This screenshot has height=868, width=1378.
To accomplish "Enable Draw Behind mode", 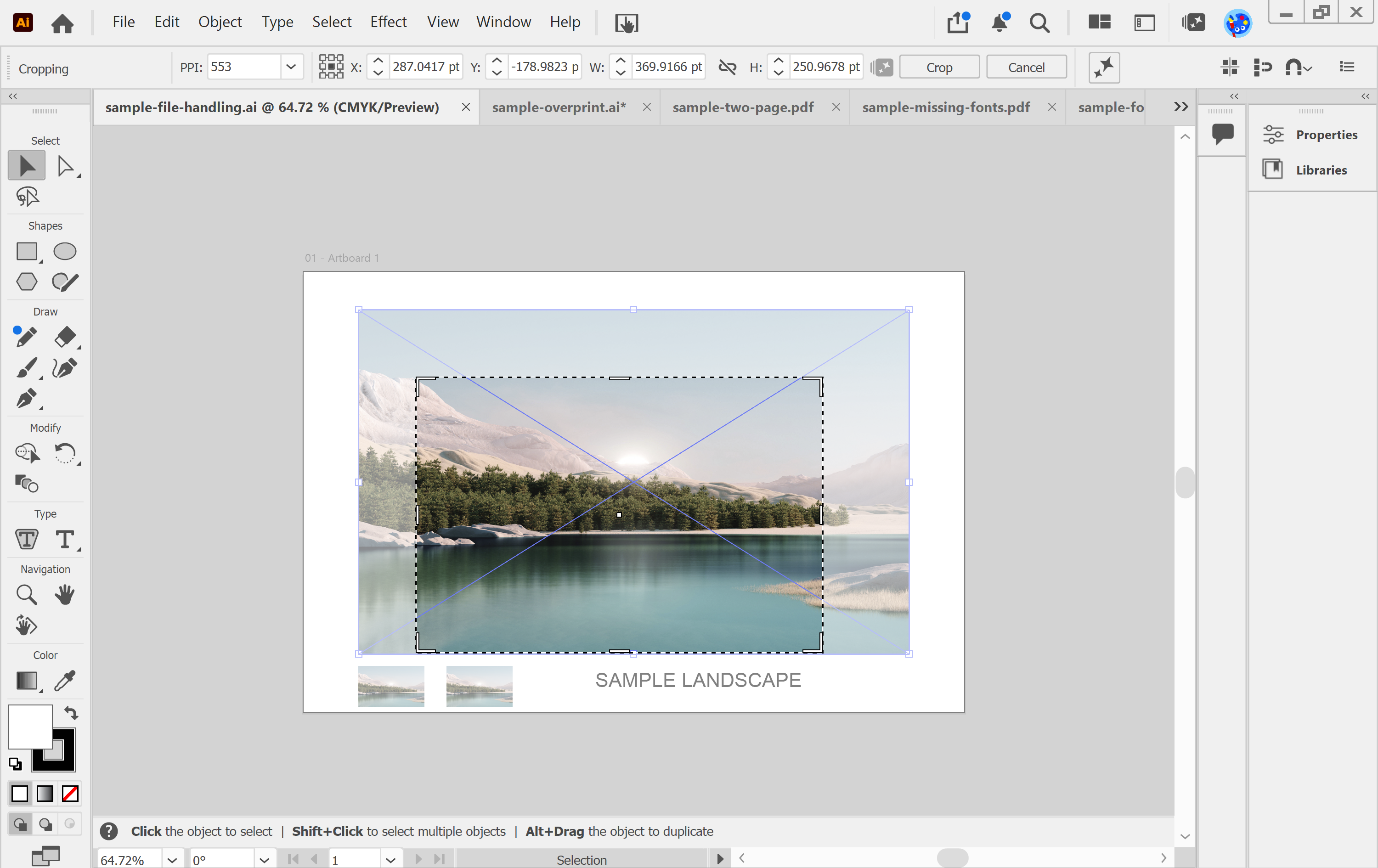I will pyautogui.click(x=45, y=824).
